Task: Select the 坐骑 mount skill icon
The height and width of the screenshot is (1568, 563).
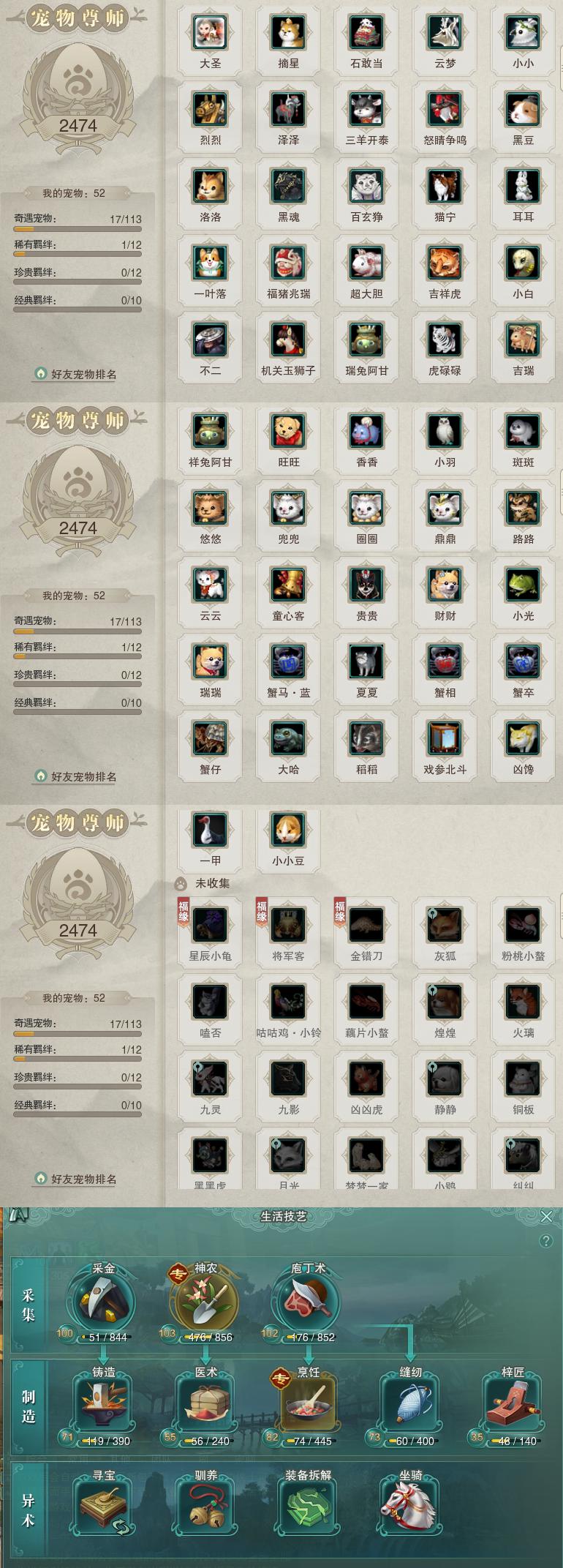Action: [410, 1507]
